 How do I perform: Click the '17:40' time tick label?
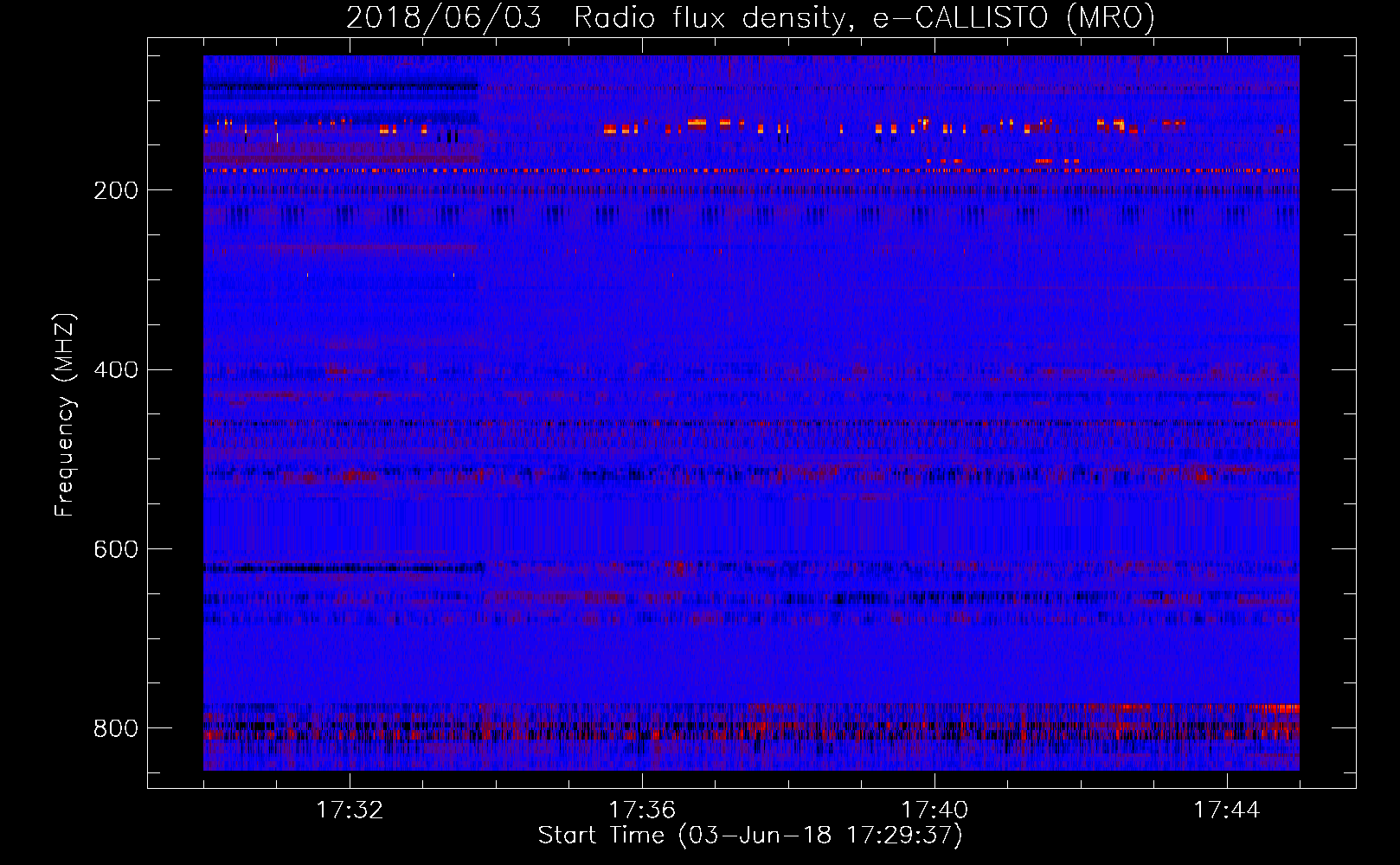934,810
